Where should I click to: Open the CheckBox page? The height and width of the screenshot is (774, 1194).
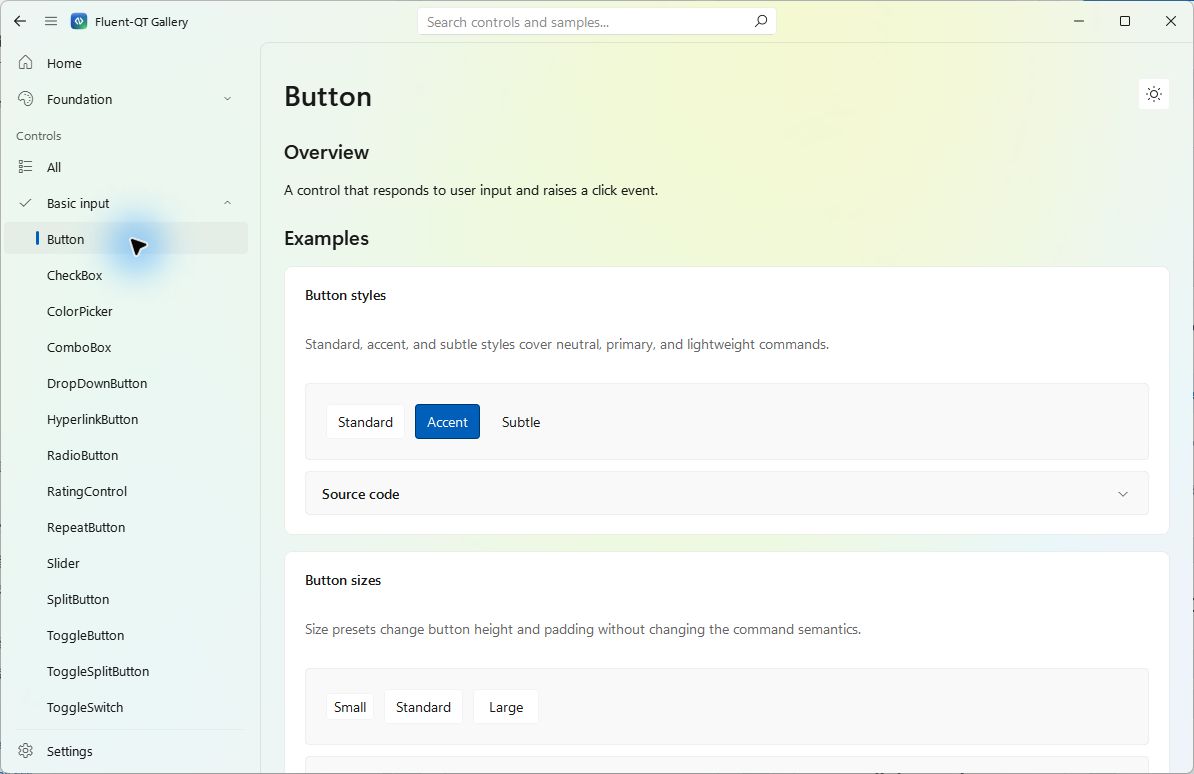tap(74, 275)
